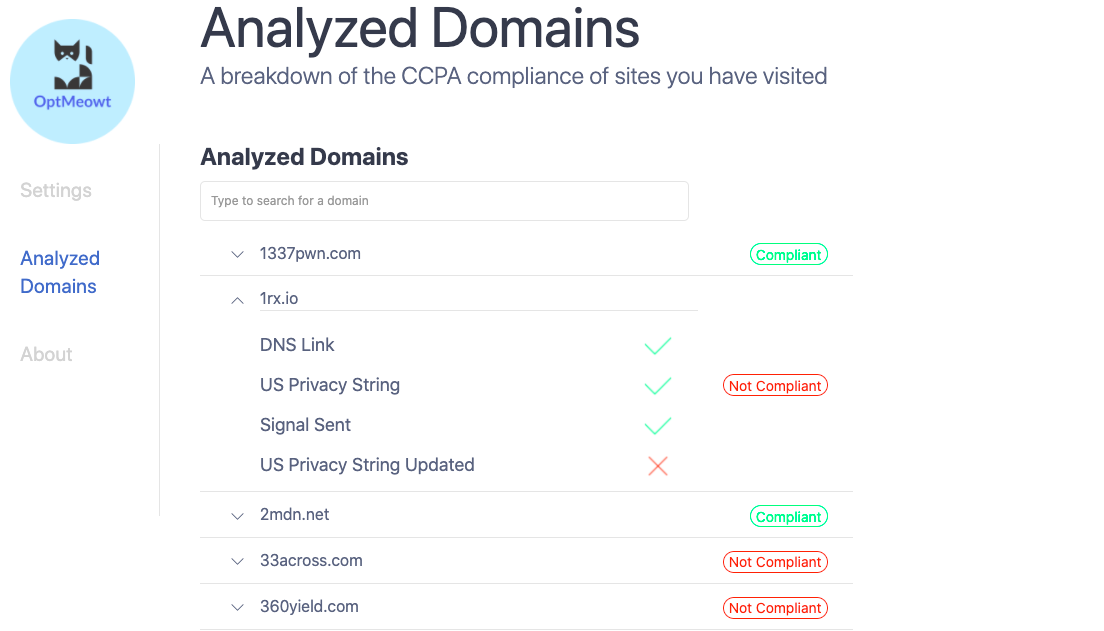
Task: Expand the 360yield.com compliance details
Action: [237, 608]
